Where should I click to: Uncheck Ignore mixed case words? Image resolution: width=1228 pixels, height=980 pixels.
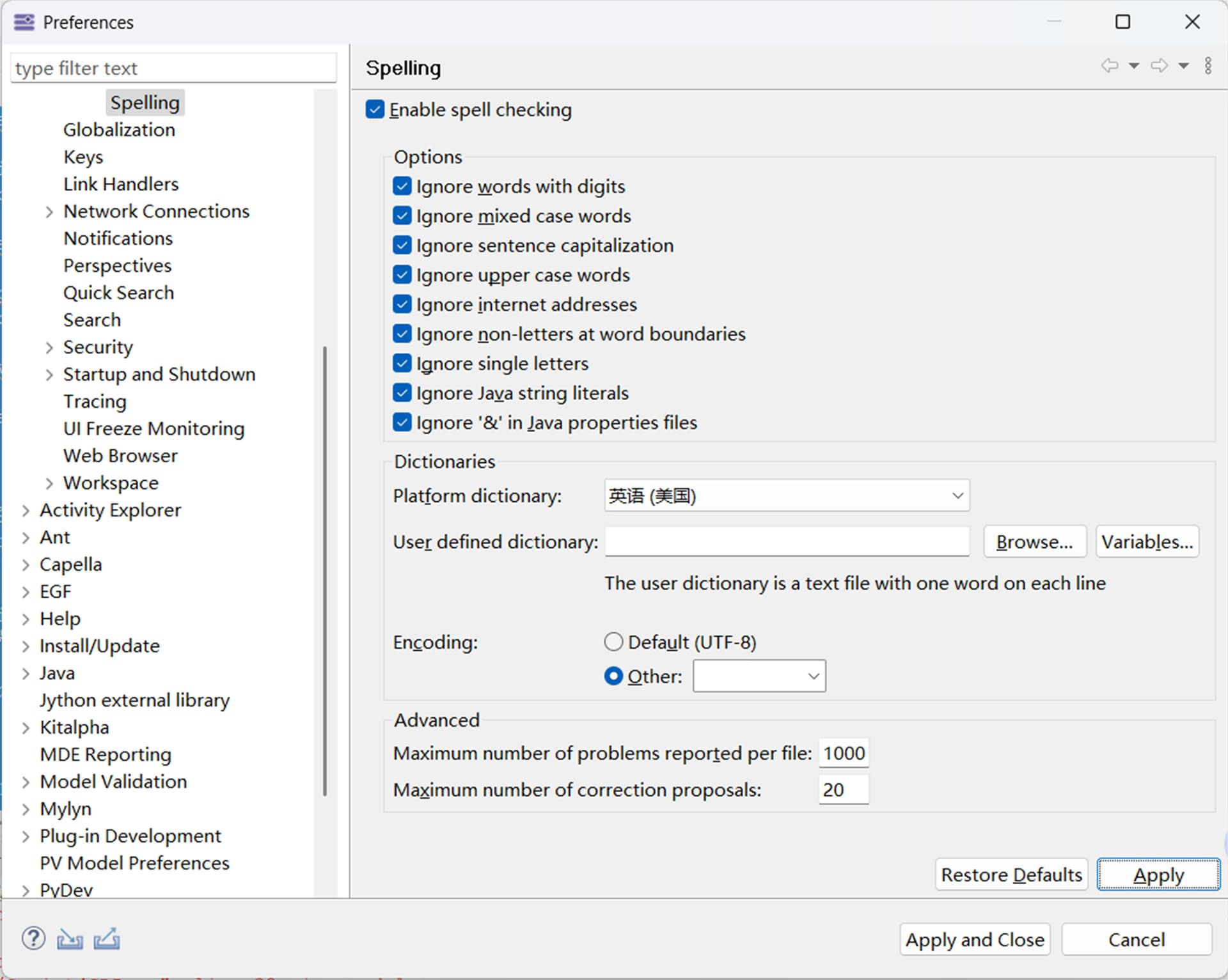click(x=402, y=216)
